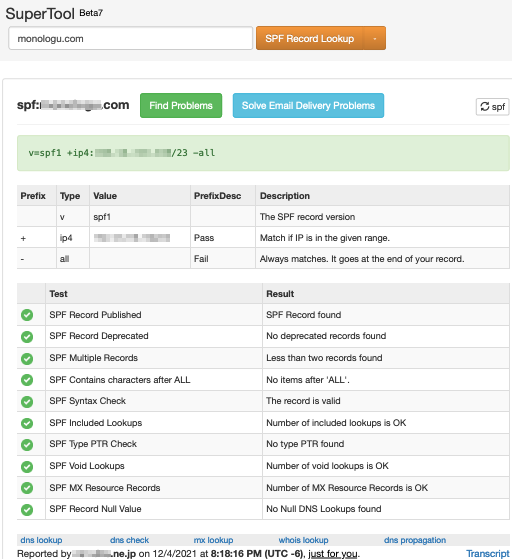The height and width of the screenshot is (559, 512).
Task: Click the domain input field containing monologu.com
Action: [x=130, y=38]
